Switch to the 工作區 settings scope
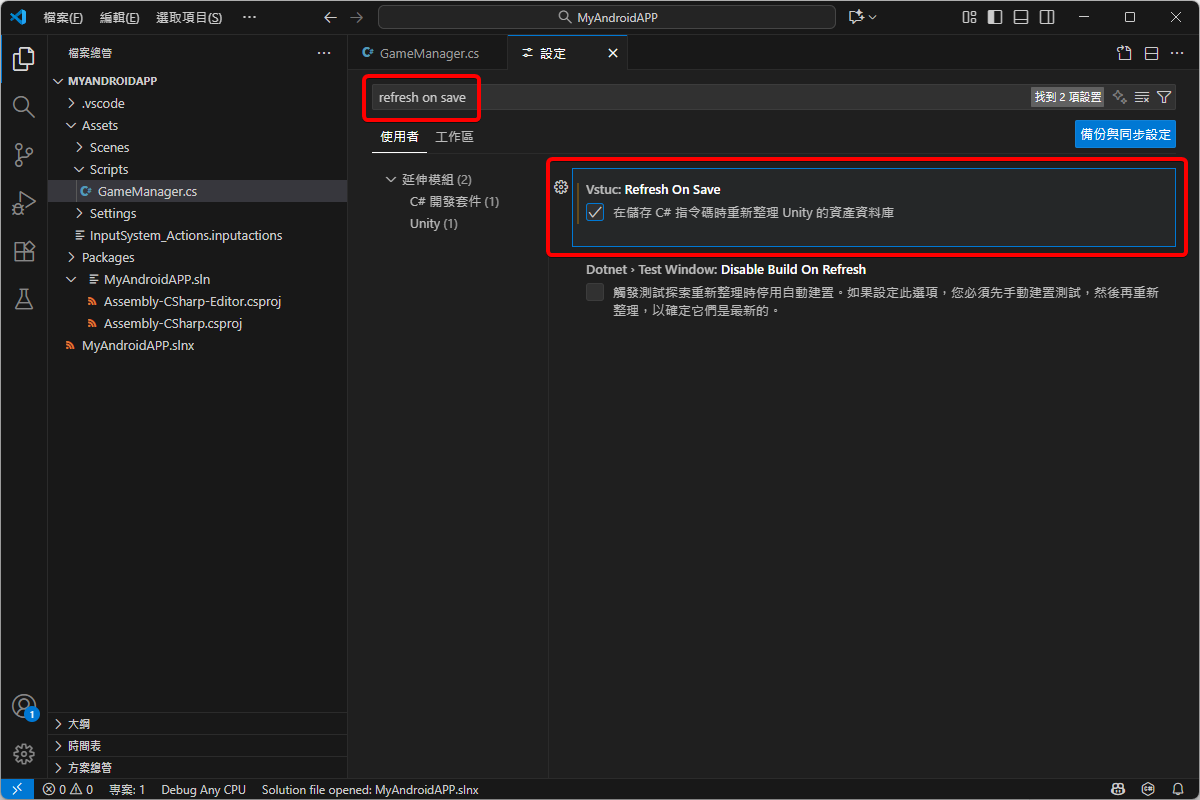This screenshot has width=1200, height=800. pos(454,136)
